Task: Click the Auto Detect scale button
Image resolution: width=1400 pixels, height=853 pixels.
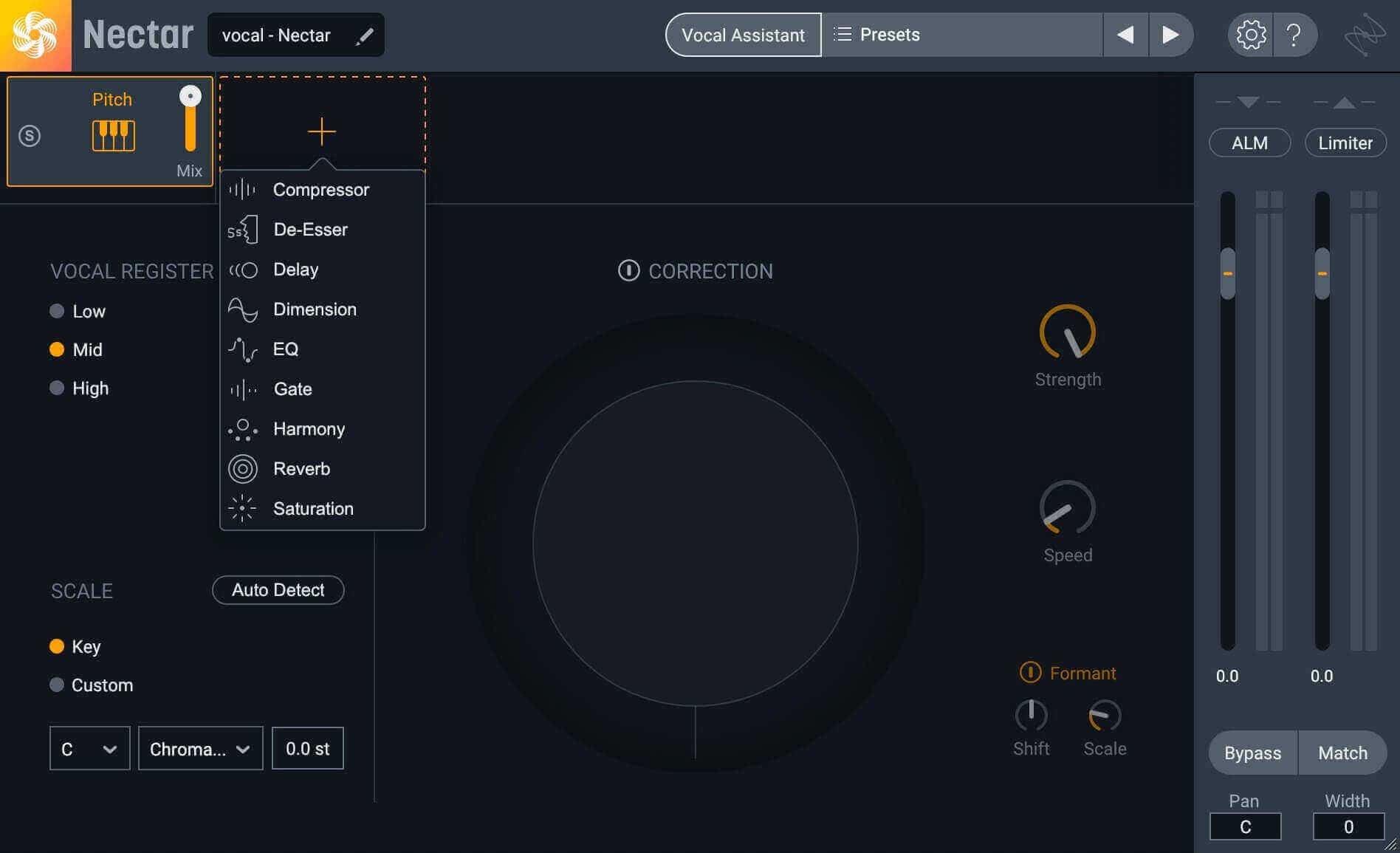Action: tap(278, 589)
